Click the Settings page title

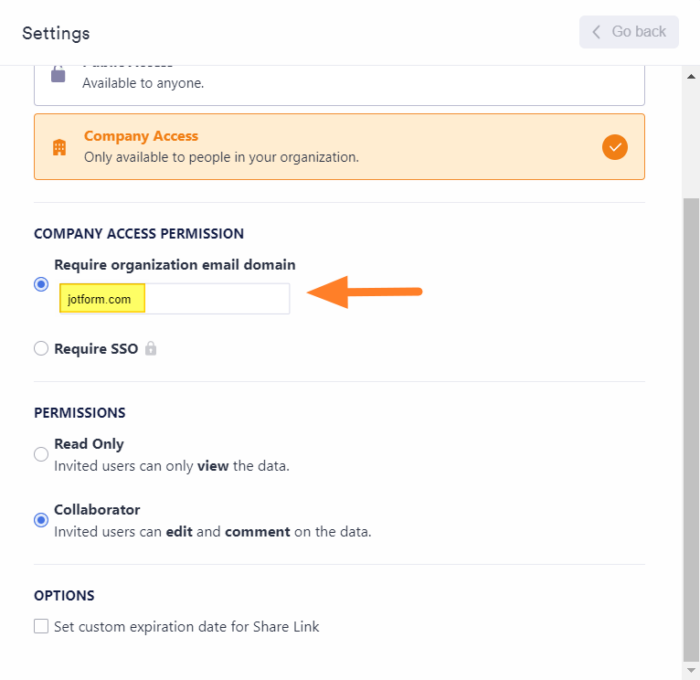56,34
